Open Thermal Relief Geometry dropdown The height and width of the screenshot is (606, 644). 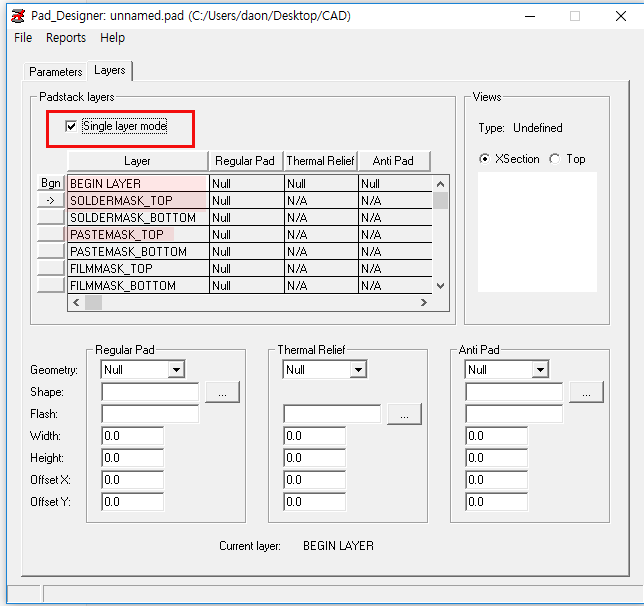(x=358, y=370)
